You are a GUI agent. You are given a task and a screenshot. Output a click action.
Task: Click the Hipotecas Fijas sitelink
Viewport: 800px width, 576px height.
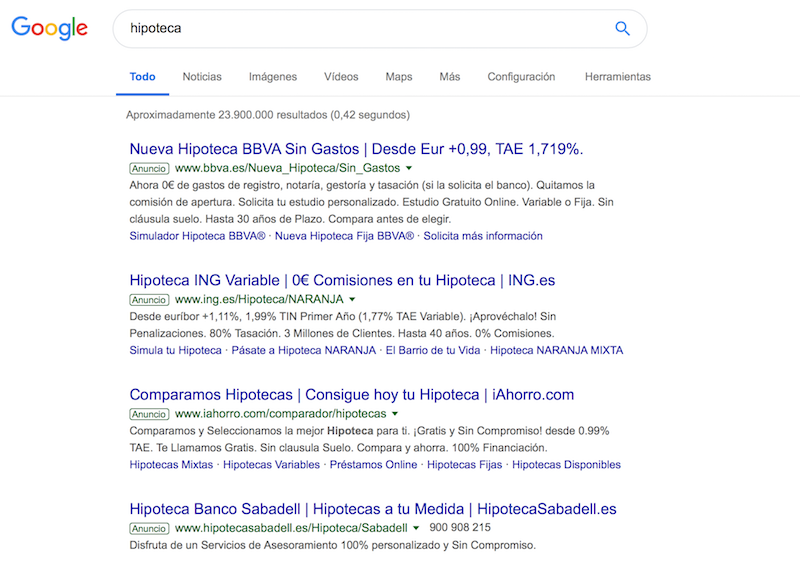click(x=462, y=464)
